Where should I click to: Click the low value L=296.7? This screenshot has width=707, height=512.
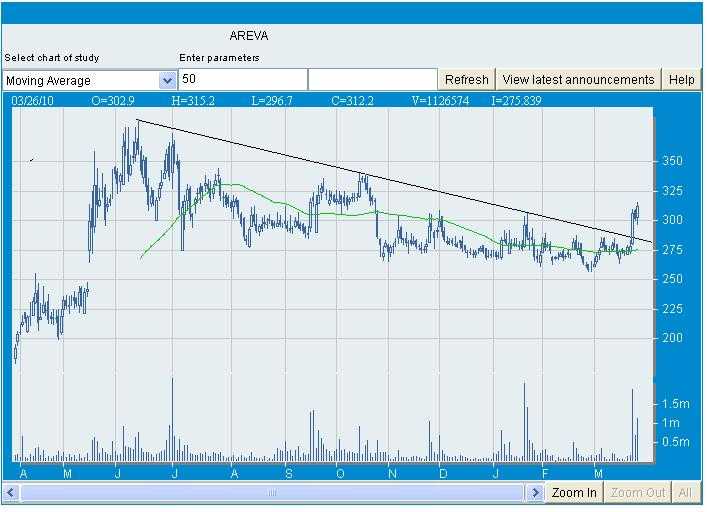point(272,101)
